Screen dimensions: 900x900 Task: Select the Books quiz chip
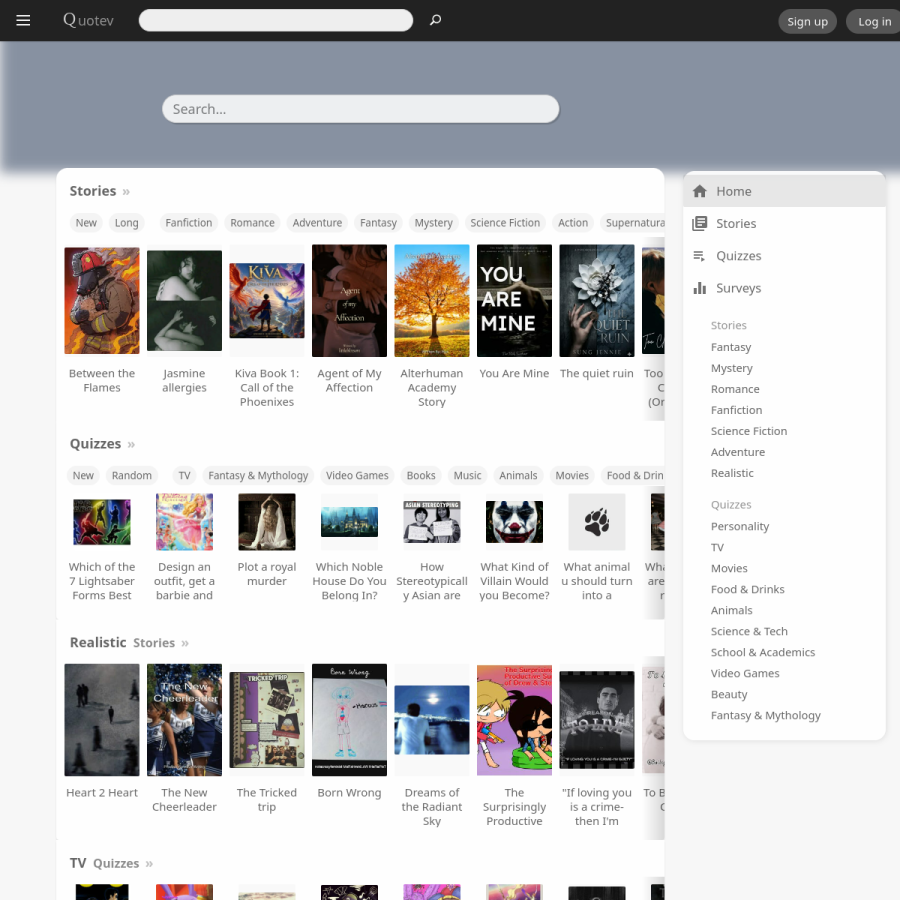tap(421, 475)
